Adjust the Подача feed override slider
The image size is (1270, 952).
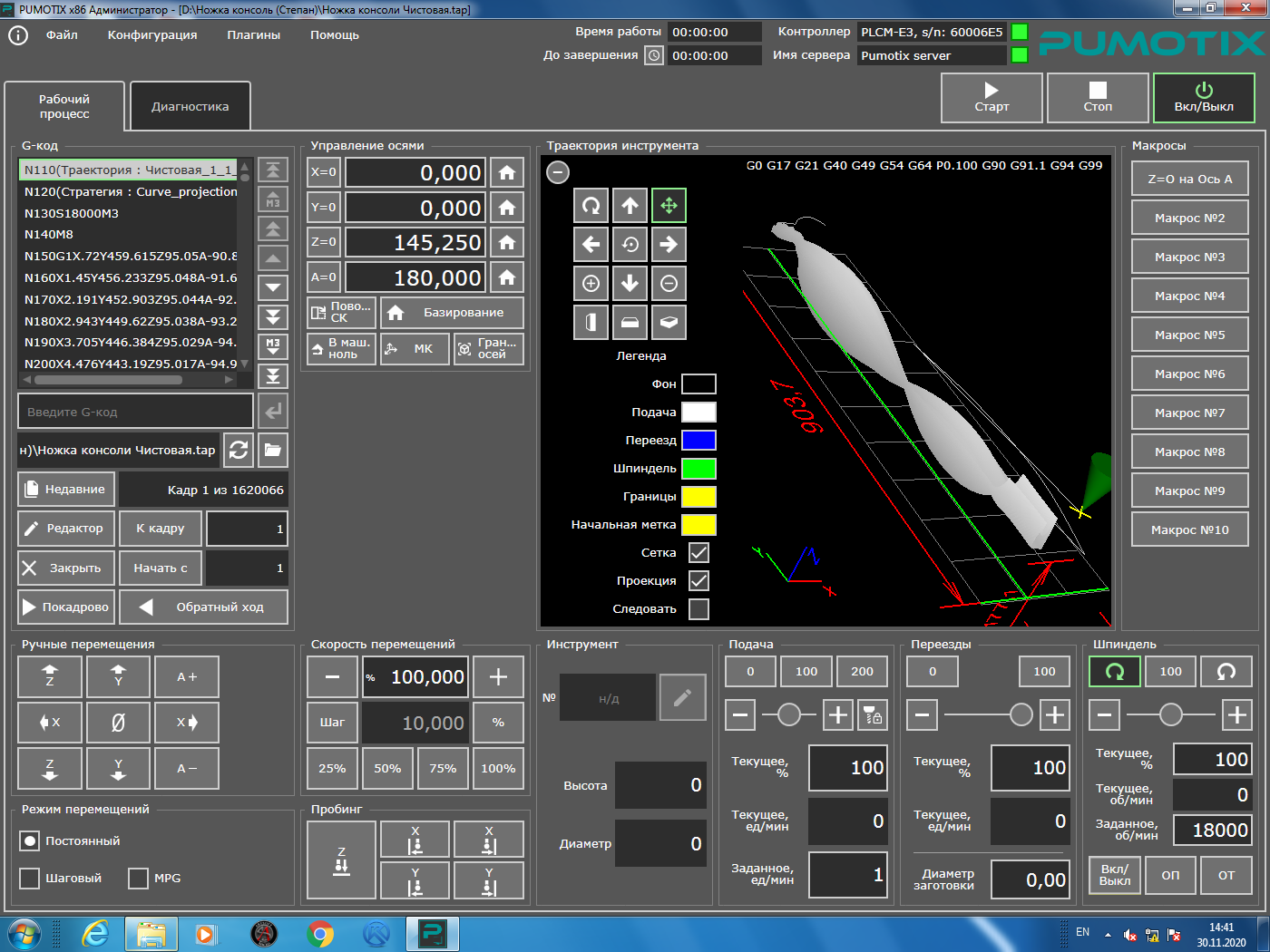788,715
